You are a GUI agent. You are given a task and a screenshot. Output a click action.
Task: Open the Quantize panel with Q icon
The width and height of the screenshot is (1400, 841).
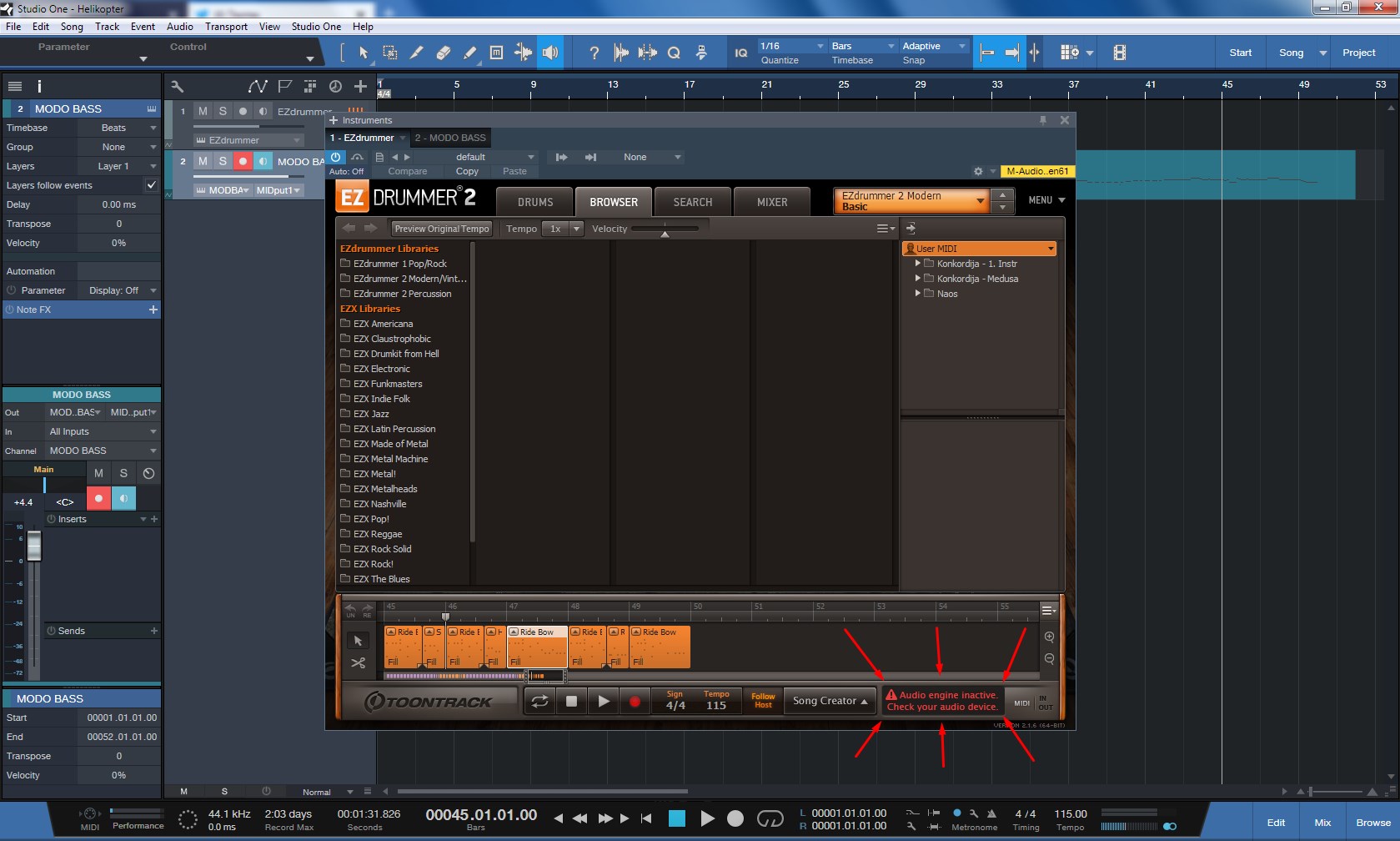click(674, 53)
